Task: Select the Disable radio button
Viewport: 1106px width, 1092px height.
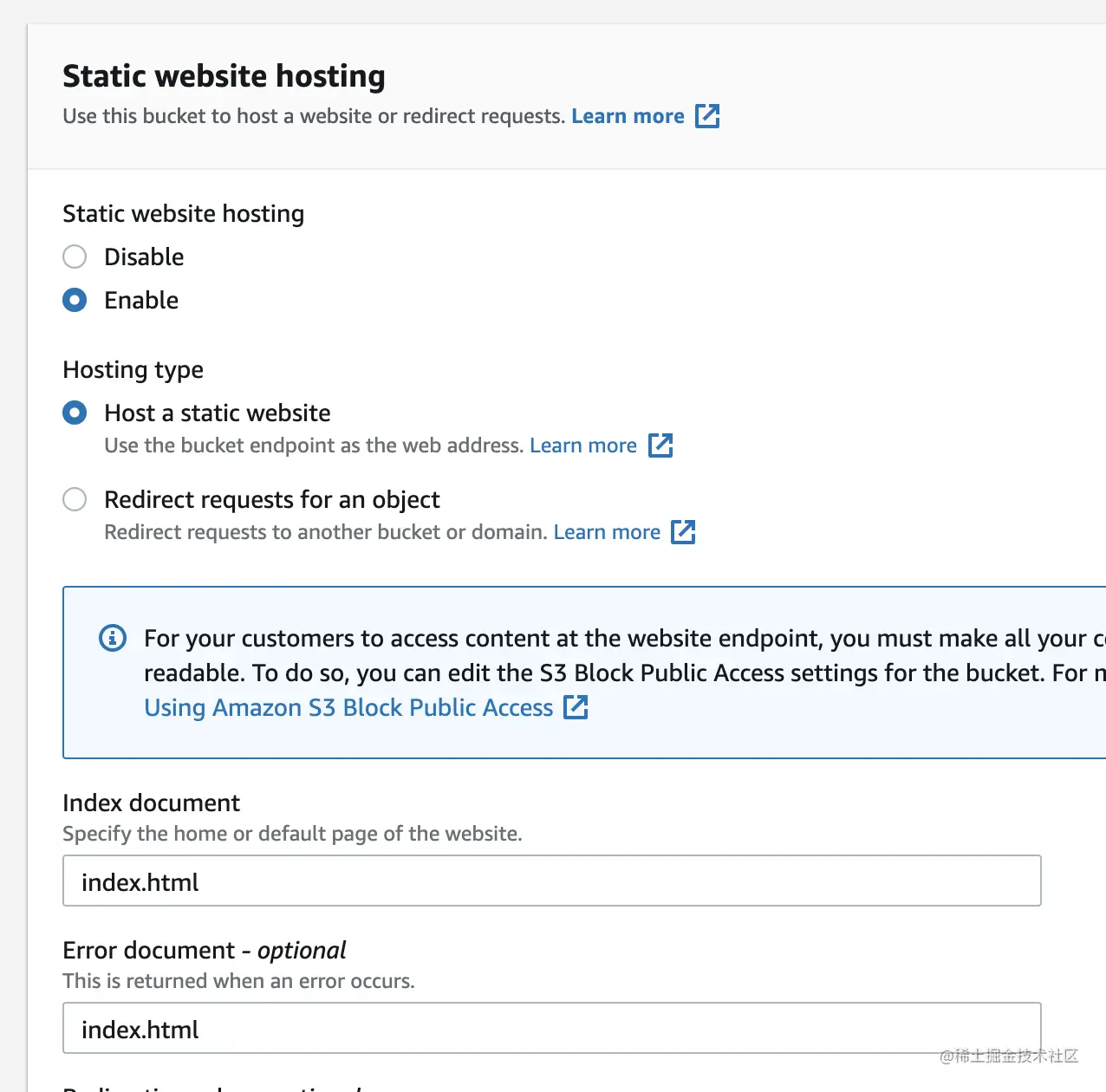Action: click(75, 257)
